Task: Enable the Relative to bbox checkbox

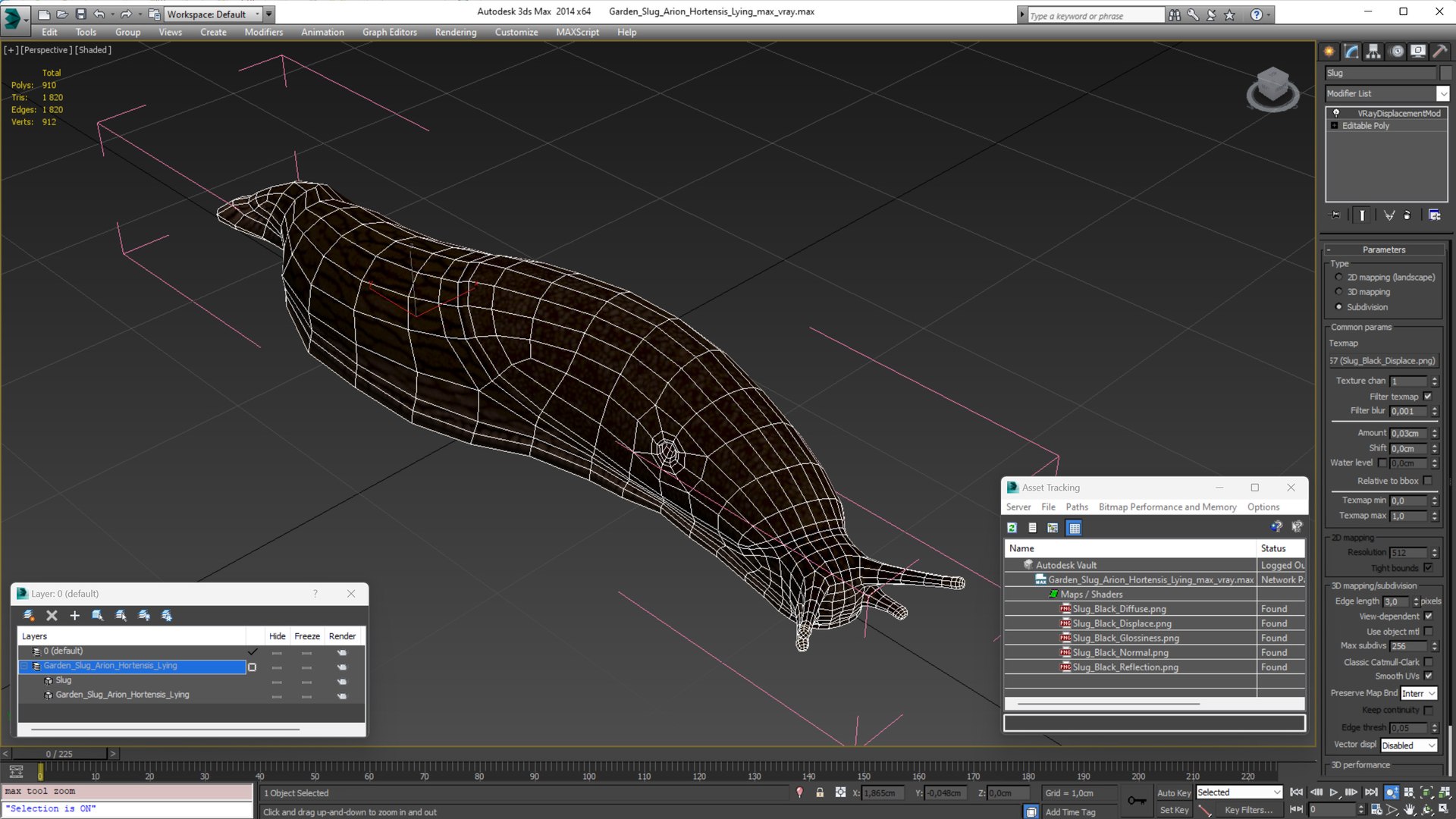Action: coord(1428,481)
